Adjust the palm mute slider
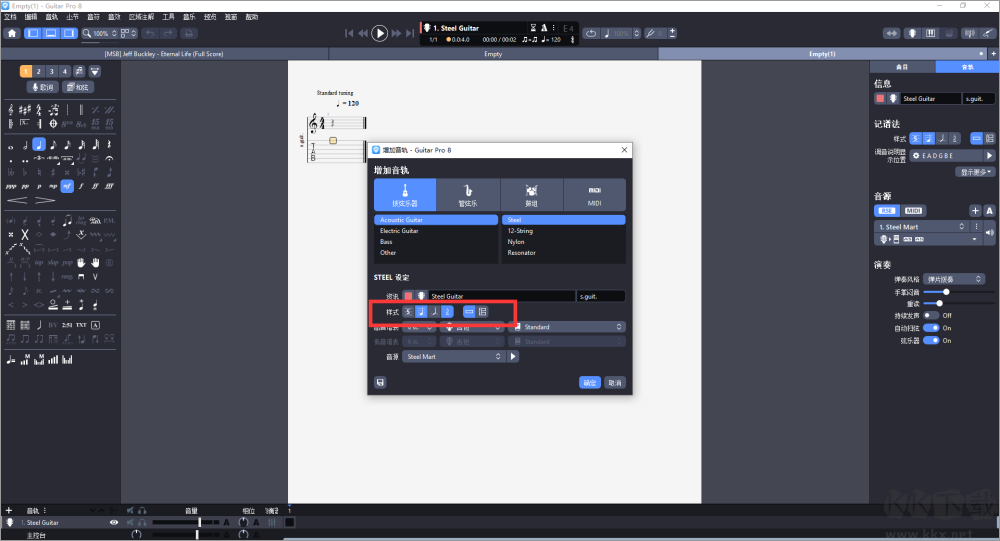 click(946, 292)
